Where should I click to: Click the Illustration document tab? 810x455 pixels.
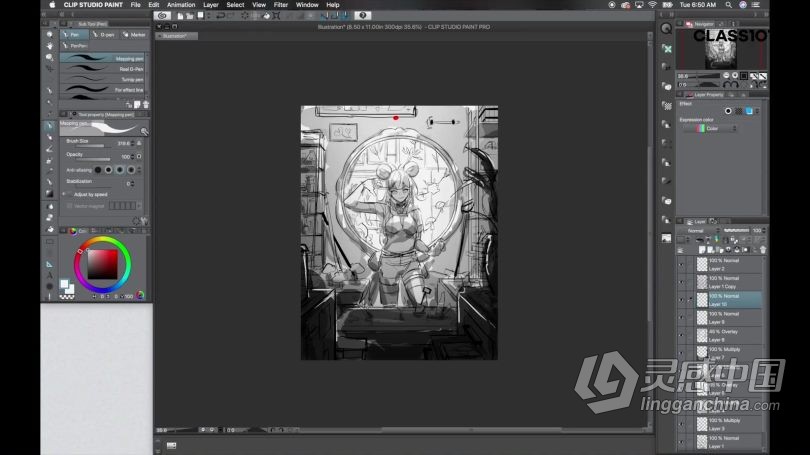176,36
